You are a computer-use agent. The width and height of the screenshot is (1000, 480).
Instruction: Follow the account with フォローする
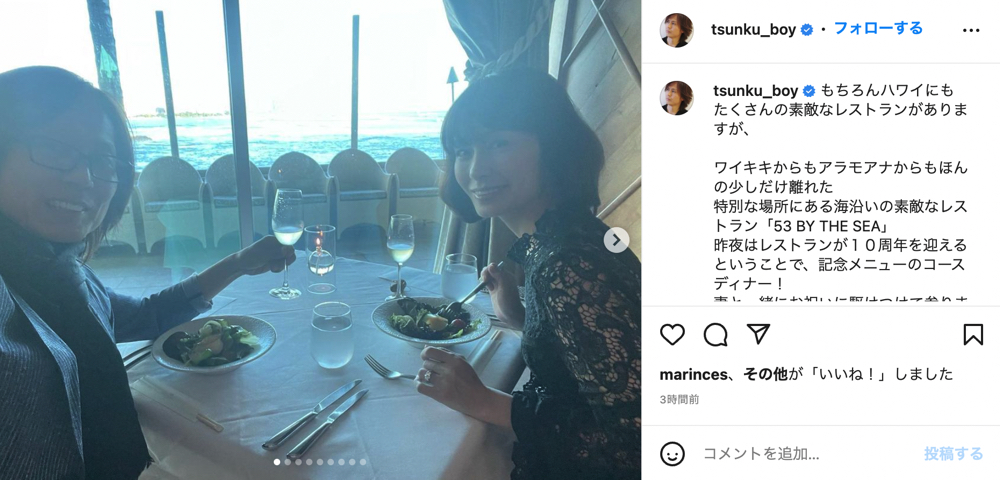878,29
